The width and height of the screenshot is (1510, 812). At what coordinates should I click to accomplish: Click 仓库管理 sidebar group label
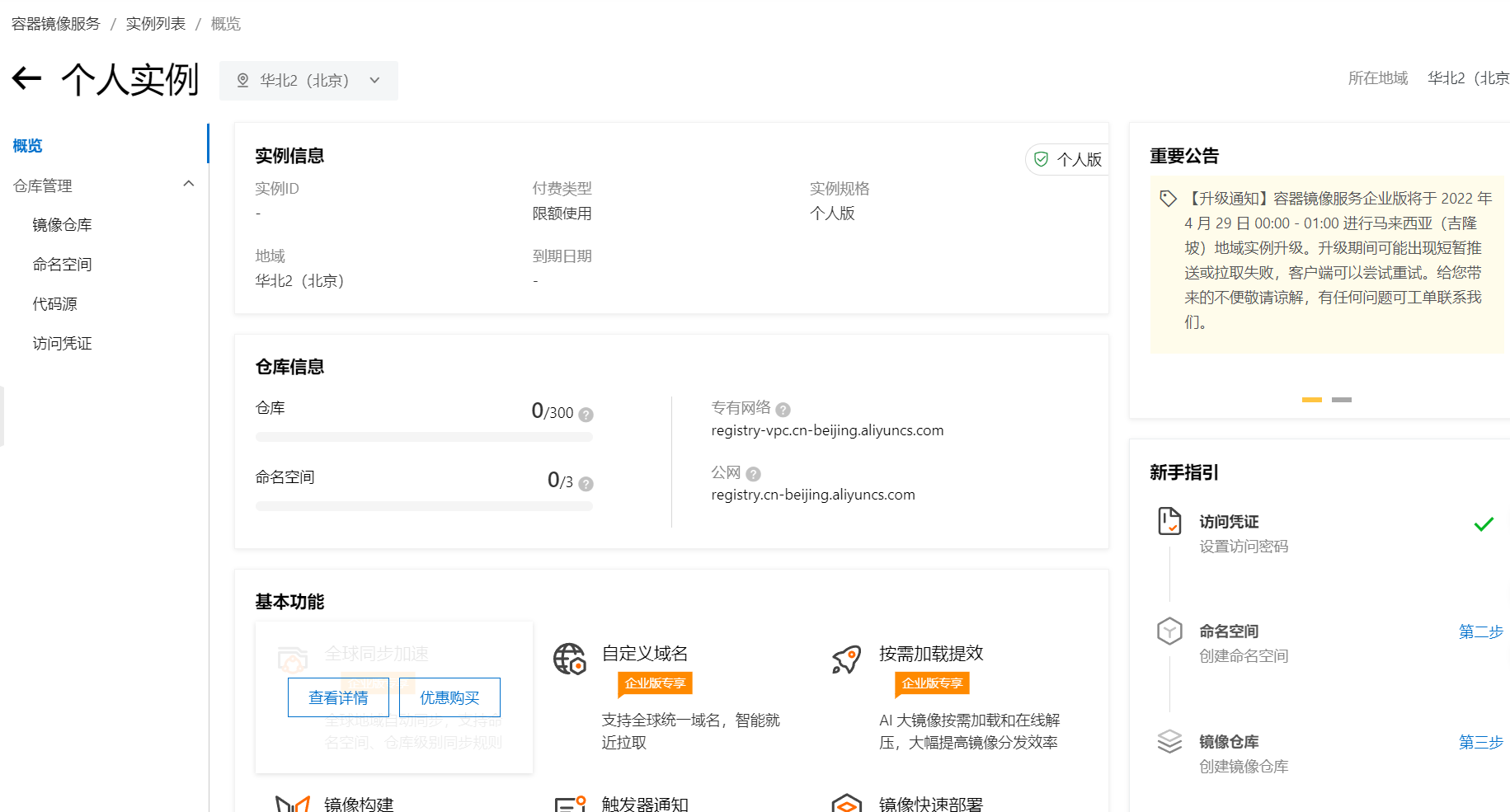click(43, 186)
